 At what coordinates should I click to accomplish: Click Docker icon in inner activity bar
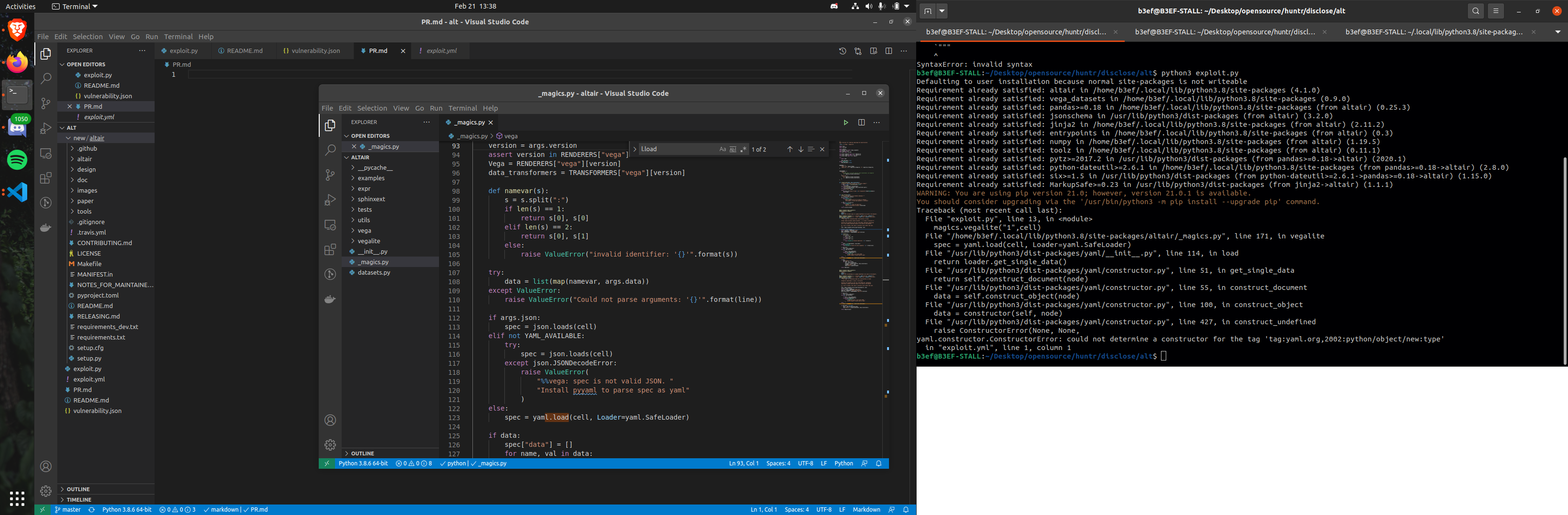click(330, 299)
